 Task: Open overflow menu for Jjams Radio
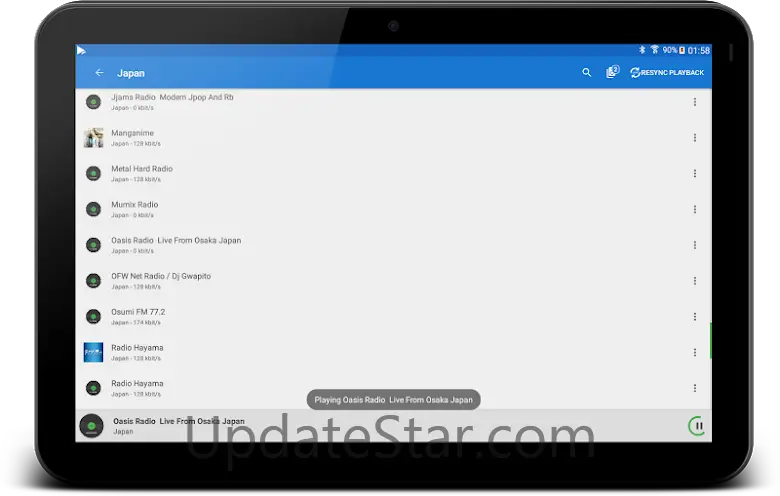tap(694, 102)
